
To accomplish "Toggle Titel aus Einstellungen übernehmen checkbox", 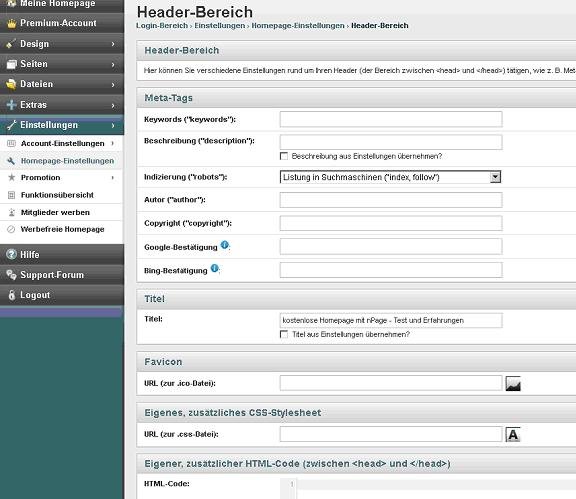I will pyautogui.click(x=284, y=334).
